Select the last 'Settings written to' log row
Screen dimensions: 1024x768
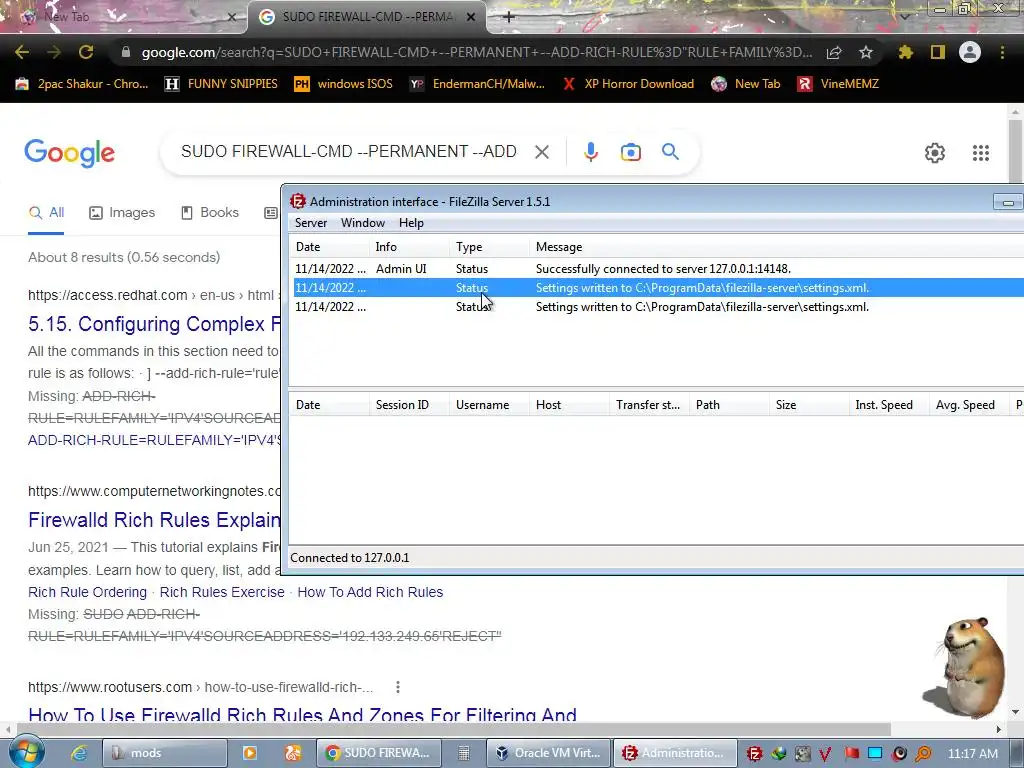(x=658, y=307)
